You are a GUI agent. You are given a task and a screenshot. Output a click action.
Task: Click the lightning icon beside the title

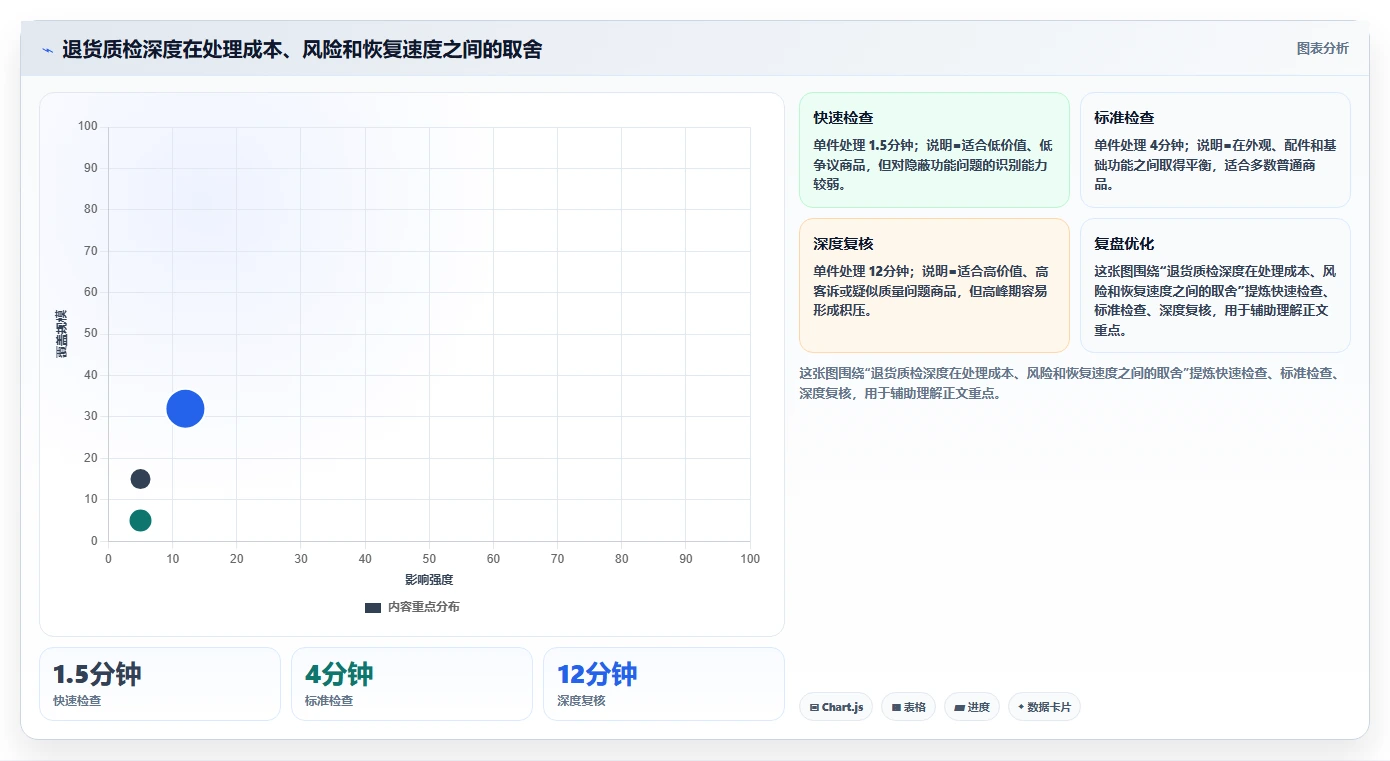click(47, 50)
